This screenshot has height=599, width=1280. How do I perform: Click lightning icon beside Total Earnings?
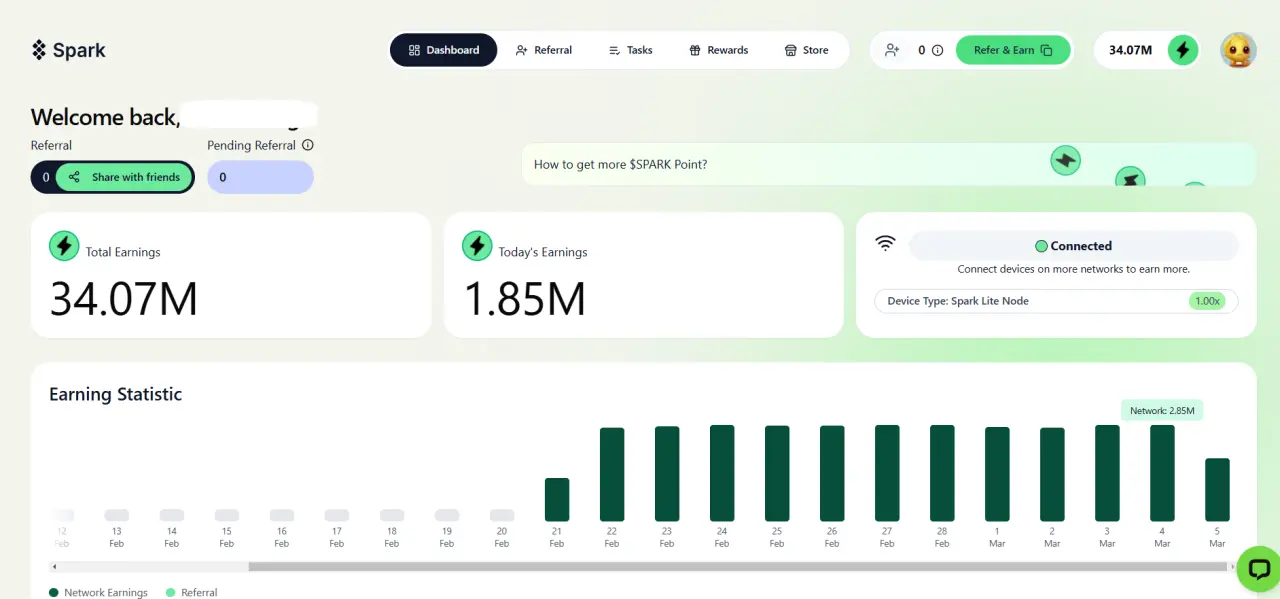(64, 246)
